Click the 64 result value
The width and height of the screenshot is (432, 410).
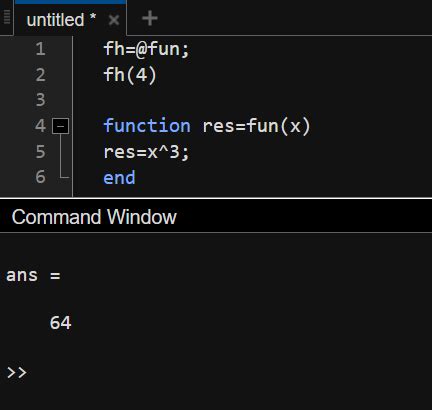pos(60,323)
